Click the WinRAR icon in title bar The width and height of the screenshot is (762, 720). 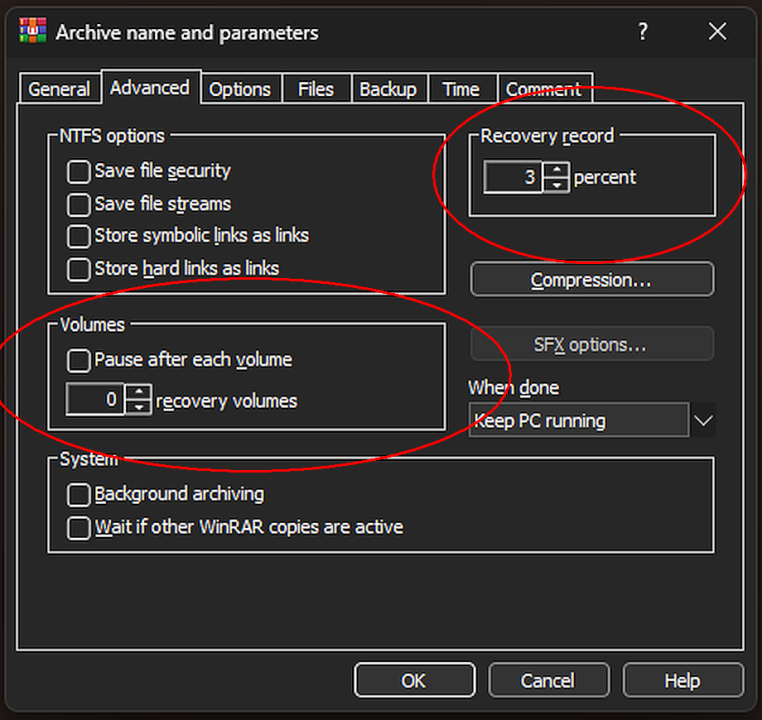[x=32, y=32]
